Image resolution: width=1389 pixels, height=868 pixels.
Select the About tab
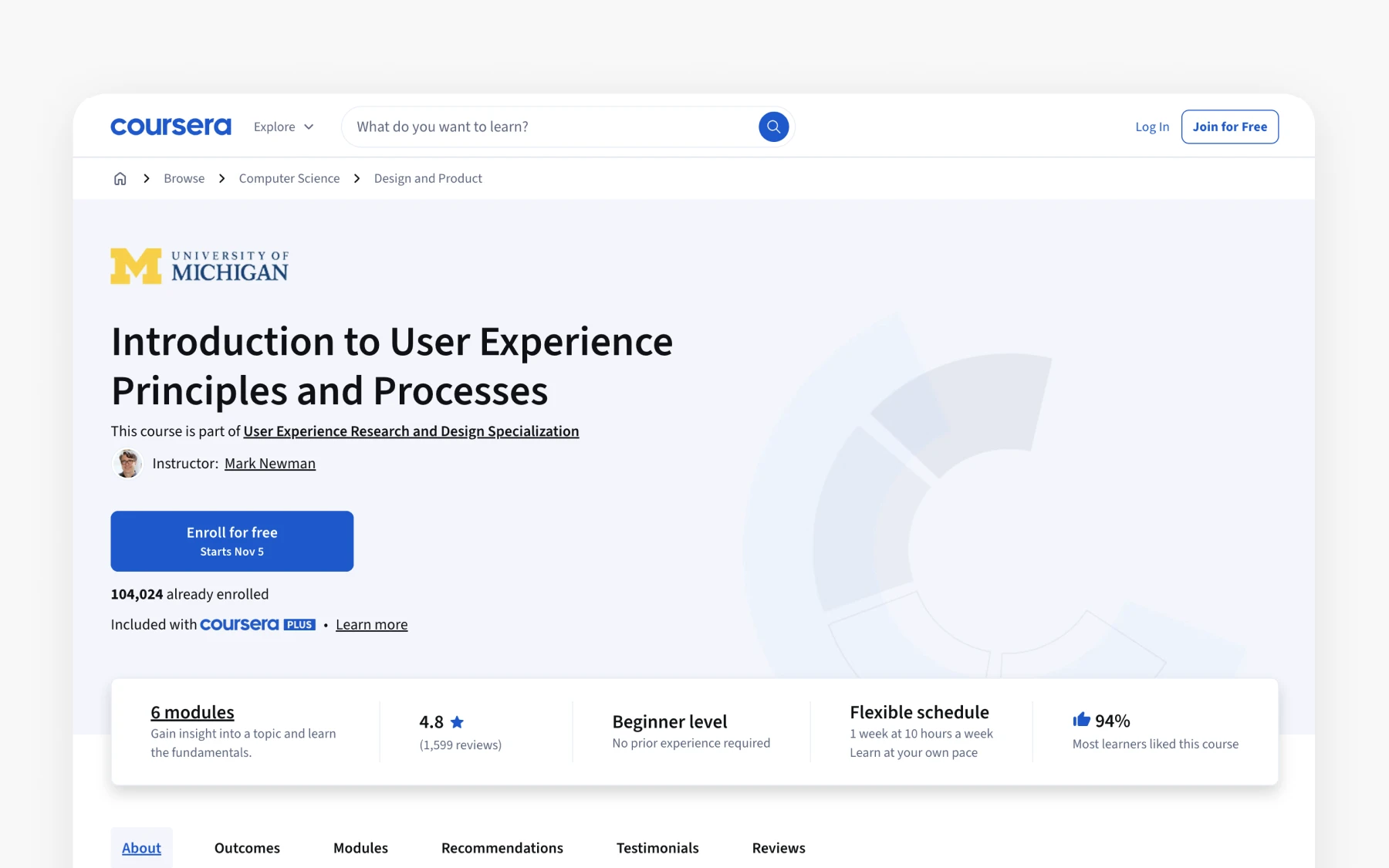pos(142,848)
